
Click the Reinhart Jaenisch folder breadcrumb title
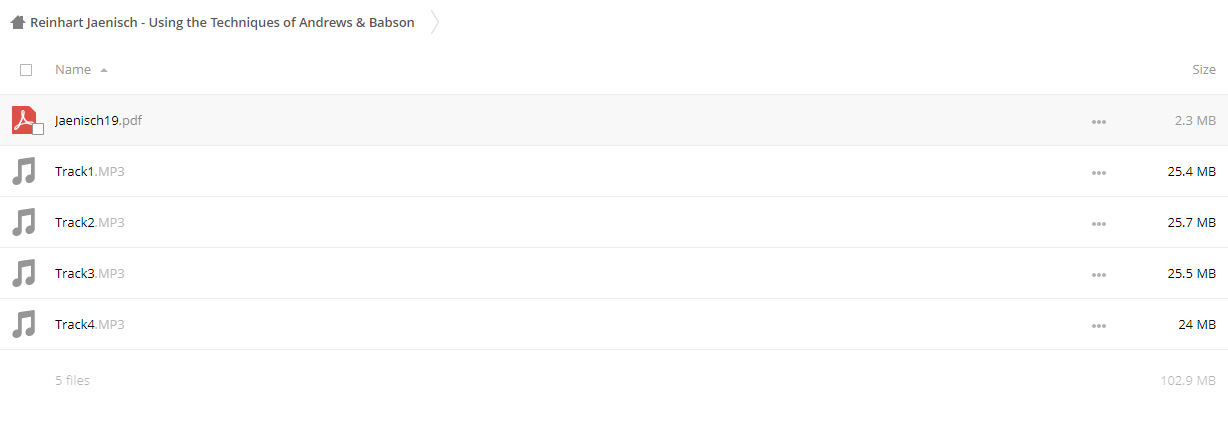[x=222, y=22]
